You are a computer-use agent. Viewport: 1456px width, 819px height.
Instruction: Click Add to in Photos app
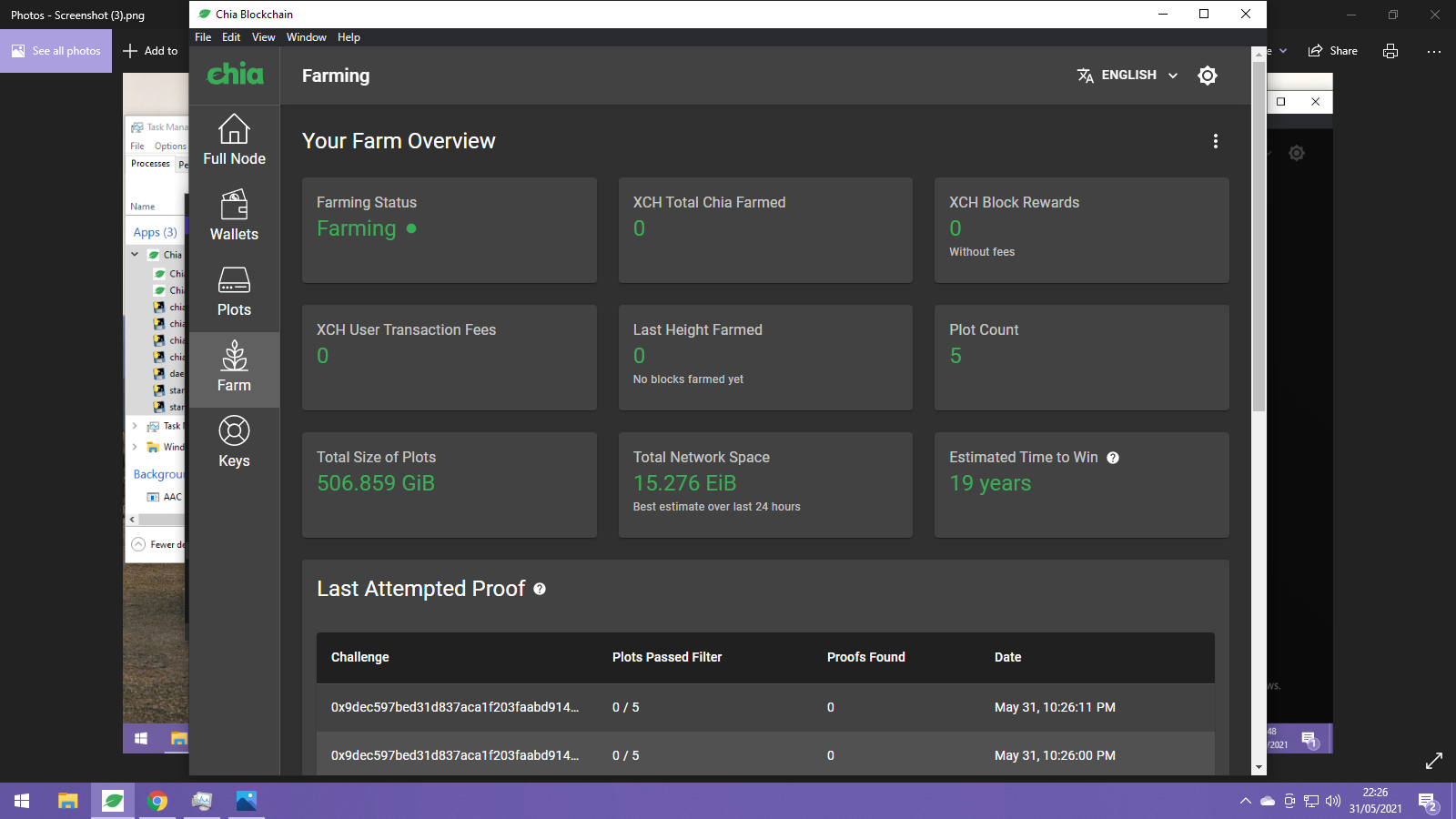pos(151,51)
